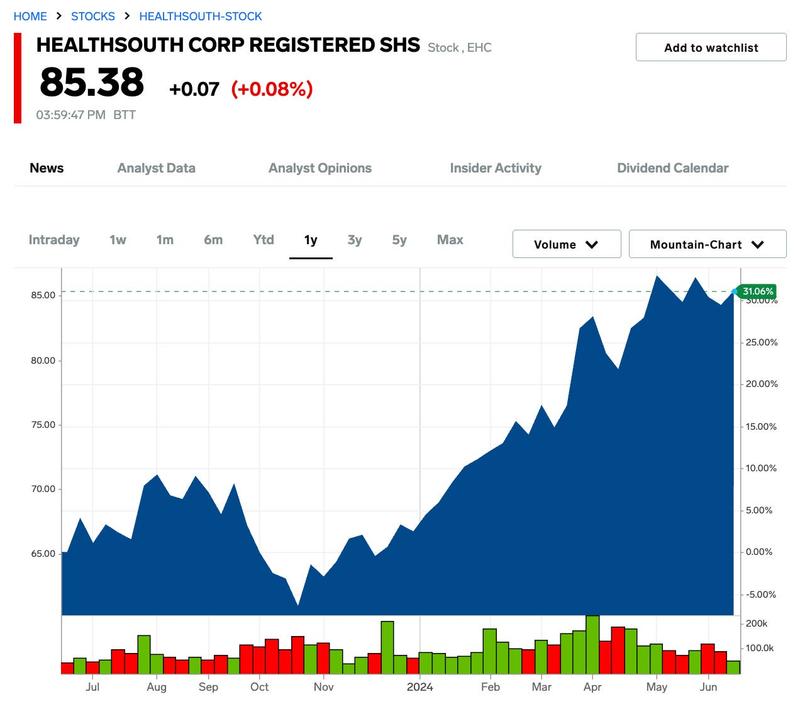This screenshot has width=800, height=706.
Task: Click the 200k volume axis label
Action: coord(756,623)
